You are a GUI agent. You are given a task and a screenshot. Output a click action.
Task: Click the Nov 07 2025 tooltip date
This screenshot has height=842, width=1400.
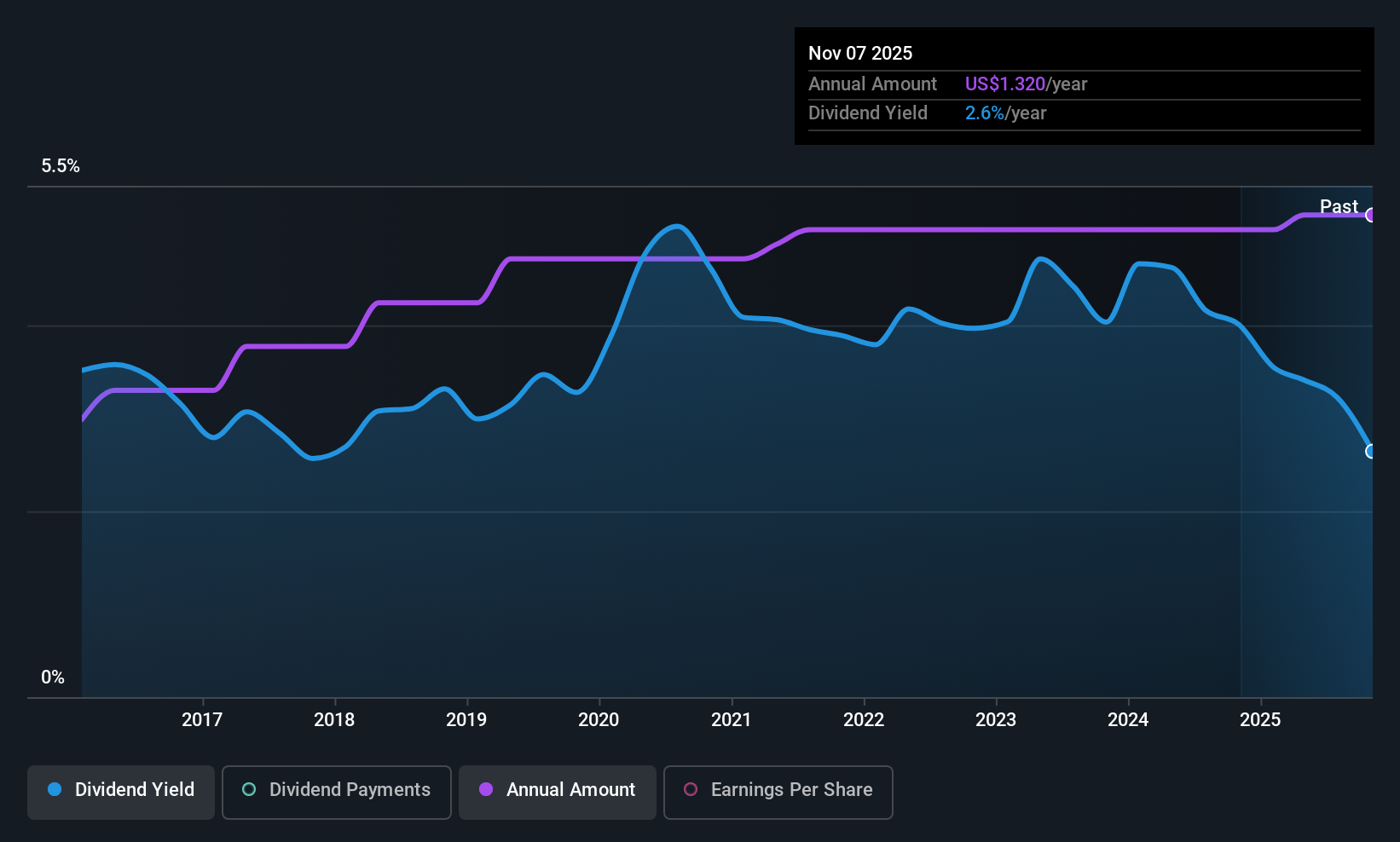[x=860, y=53]
